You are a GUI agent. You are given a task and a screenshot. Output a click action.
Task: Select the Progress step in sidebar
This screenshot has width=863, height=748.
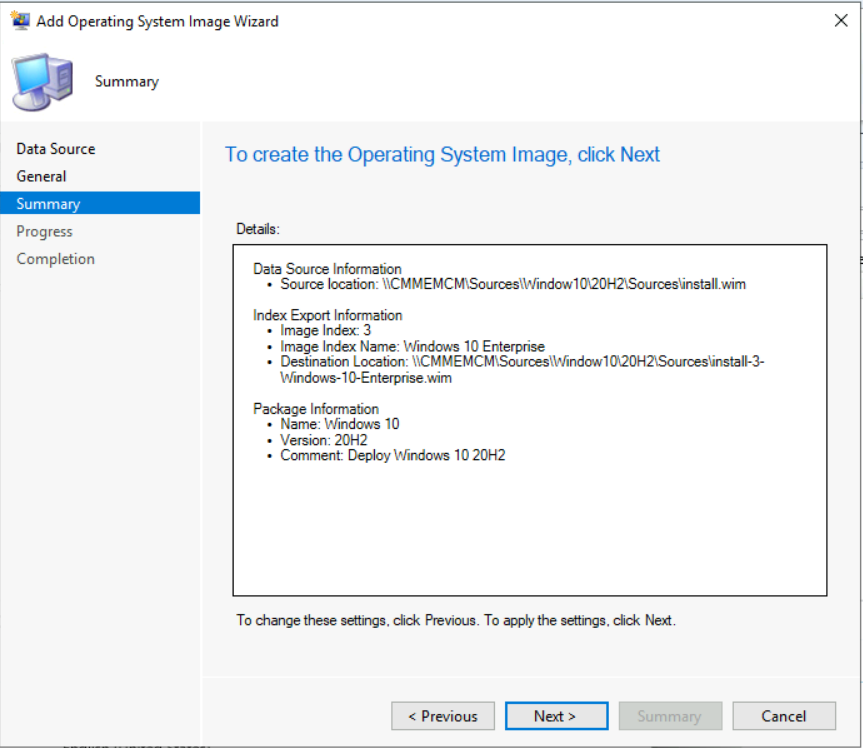[44, 231]
